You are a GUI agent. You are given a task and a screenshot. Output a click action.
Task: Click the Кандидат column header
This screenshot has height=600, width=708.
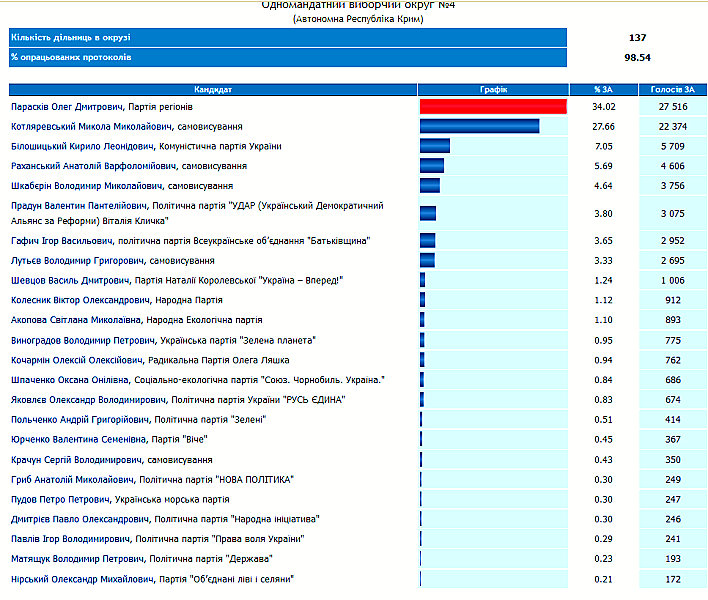(x=213, y=90)
